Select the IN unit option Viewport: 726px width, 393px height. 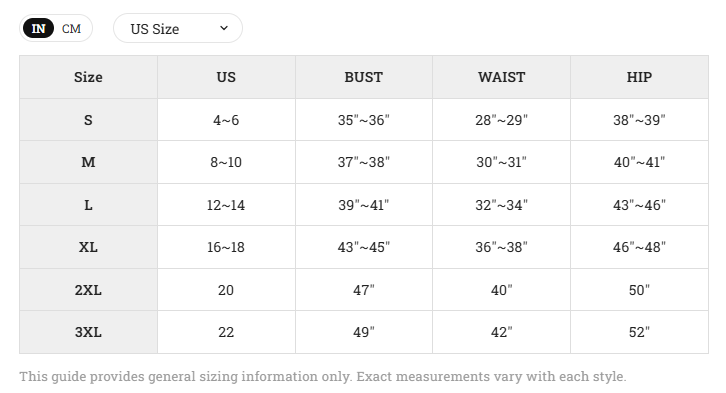point(38,29)
